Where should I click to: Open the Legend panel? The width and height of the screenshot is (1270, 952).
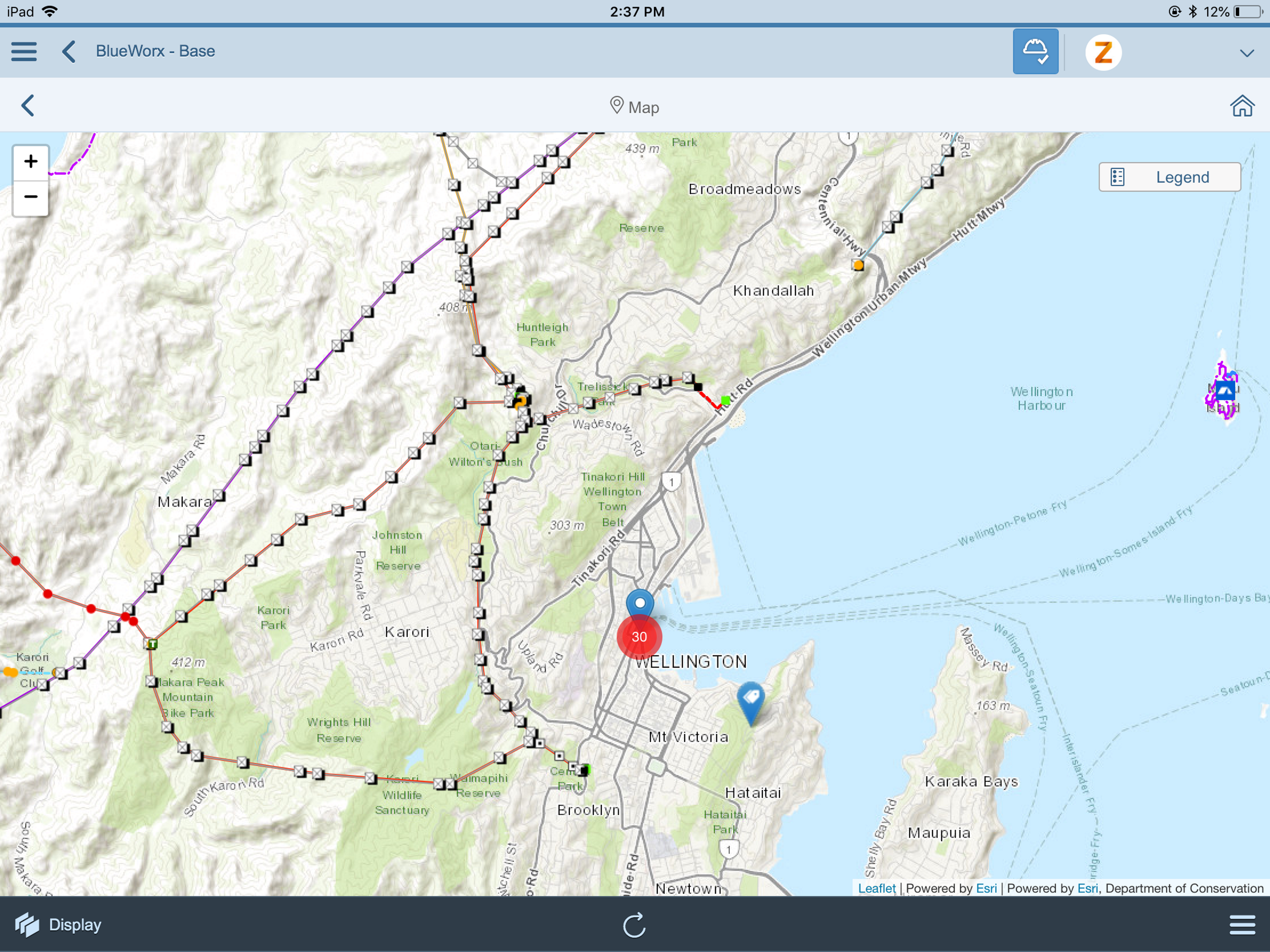[1170, 178]
